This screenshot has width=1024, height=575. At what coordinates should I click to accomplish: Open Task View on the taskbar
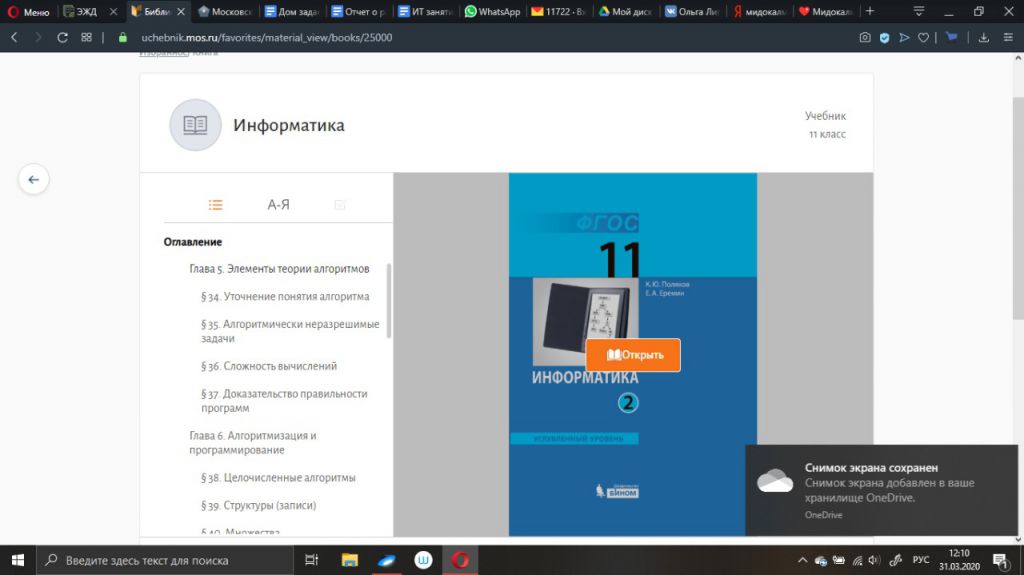312,560
